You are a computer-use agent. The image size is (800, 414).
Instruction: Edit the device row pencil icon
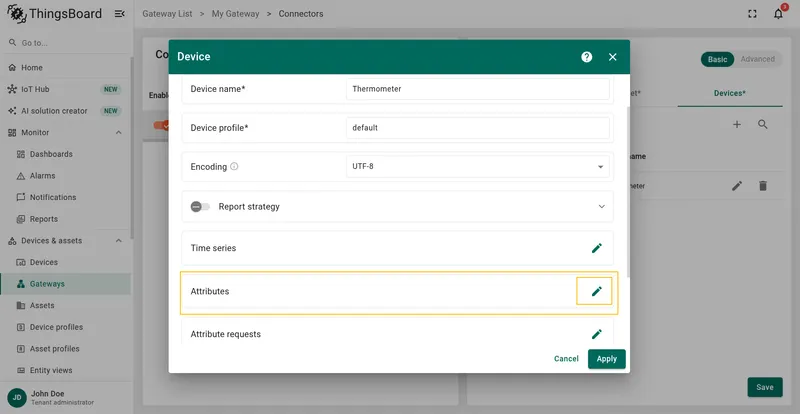(737, 186)
